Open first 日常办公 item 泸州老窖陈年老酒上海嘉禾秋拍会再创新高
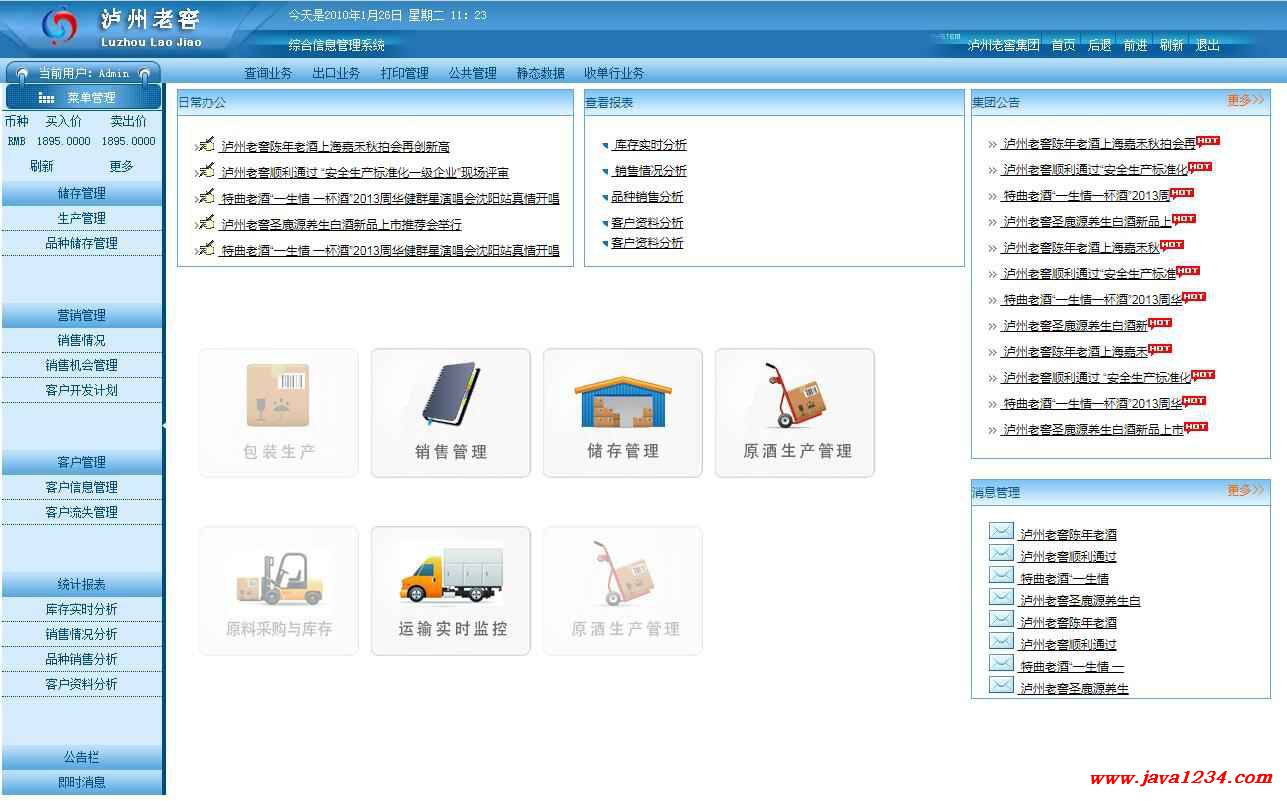Viewport: 1287px width, 801px height. pos(335,147)
